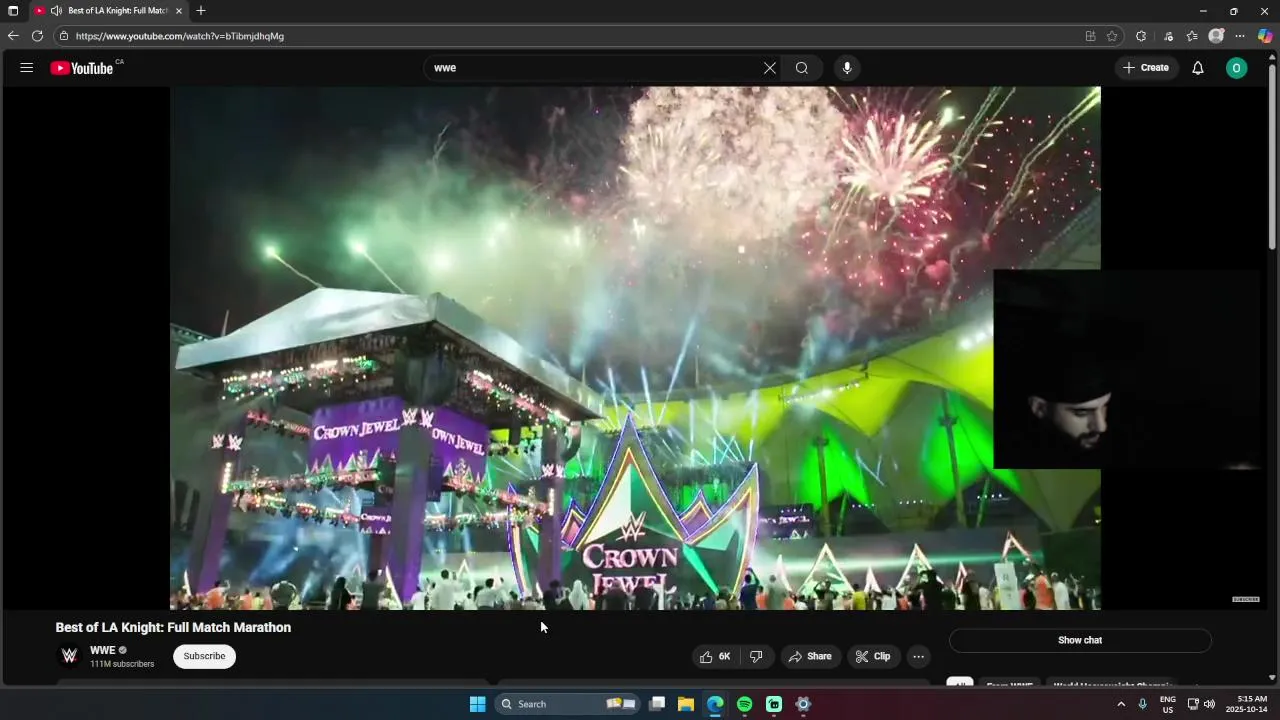1280x720 pixels.
Task: Close the 'Best of LA Knight' tab
Action: pyautogui.click(x=179, y=11)
